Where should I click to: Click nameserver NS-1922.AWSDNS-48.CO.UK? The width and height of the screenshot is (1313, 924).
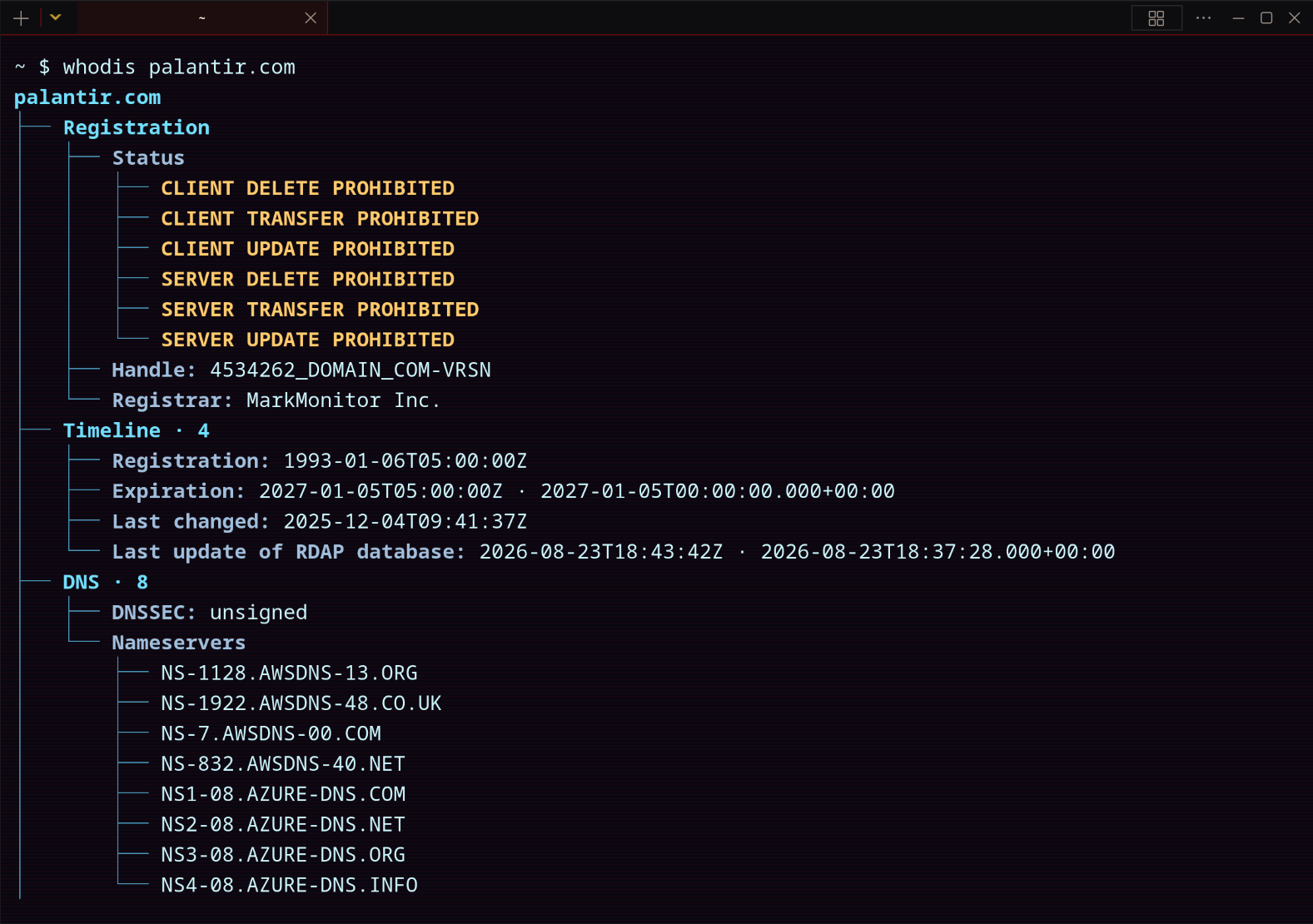[x=301, y=703]
